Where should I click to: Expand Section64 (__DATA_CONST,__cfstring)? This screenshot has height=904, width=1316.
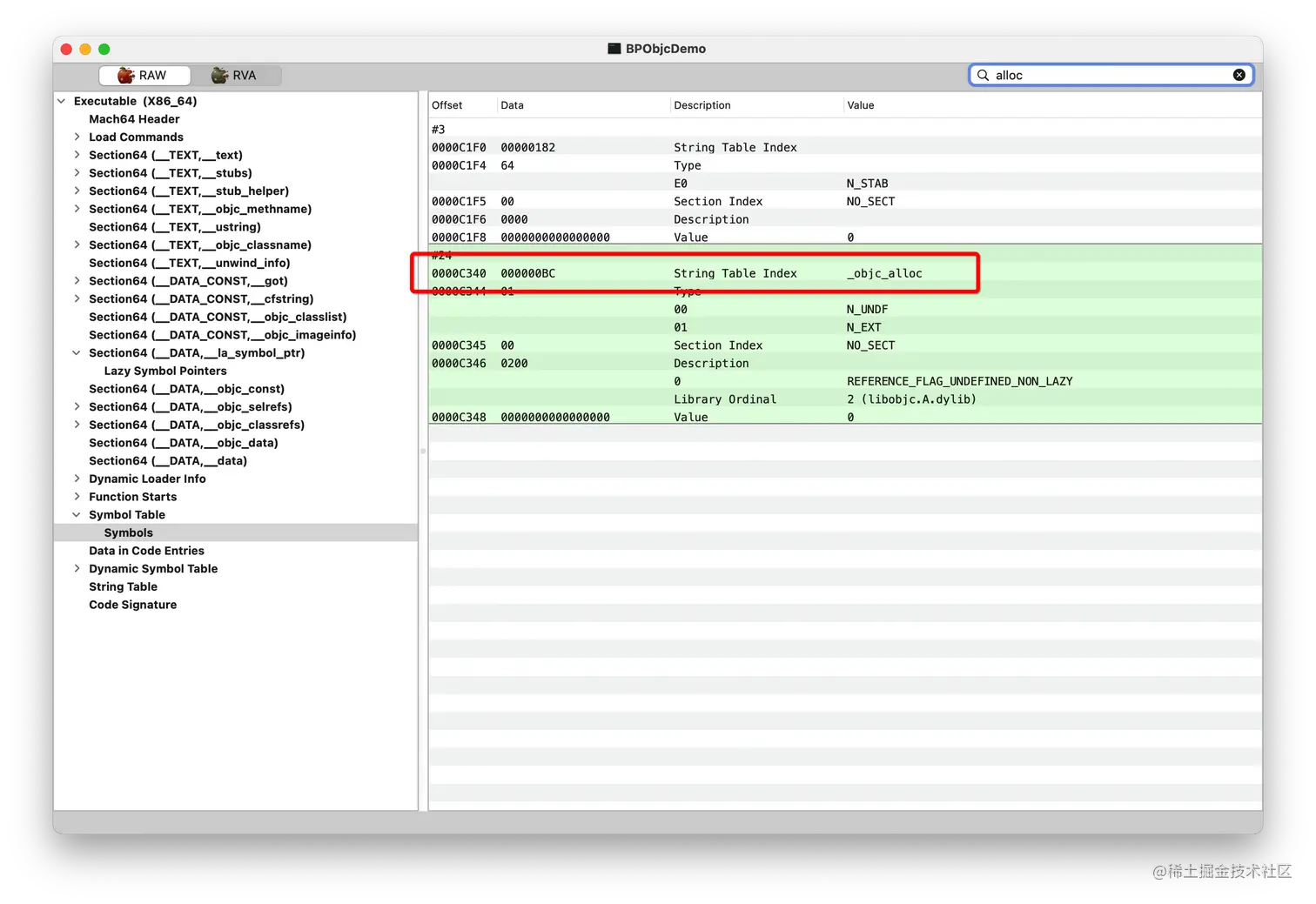coord(77,298)
